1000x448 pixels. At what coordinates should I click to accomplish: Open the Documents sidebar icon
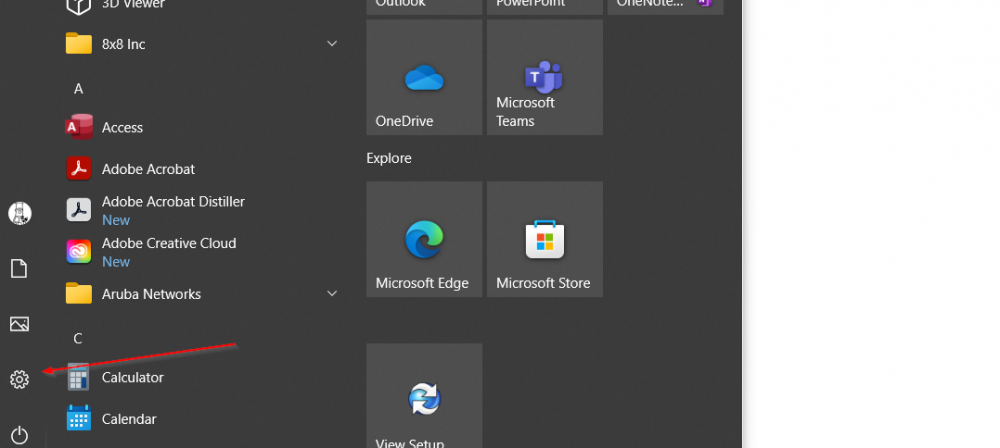click(x=20, y=269)
